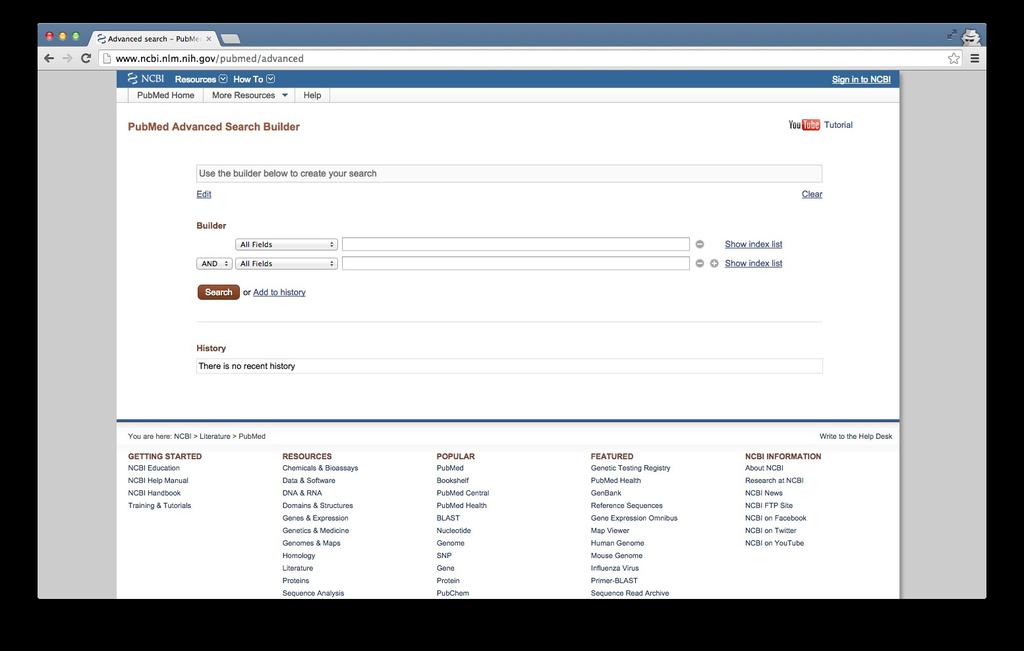Screen dimensions: 1024x651
Task: Open NCBI Handbook footer link
Action: coord(154,493)
